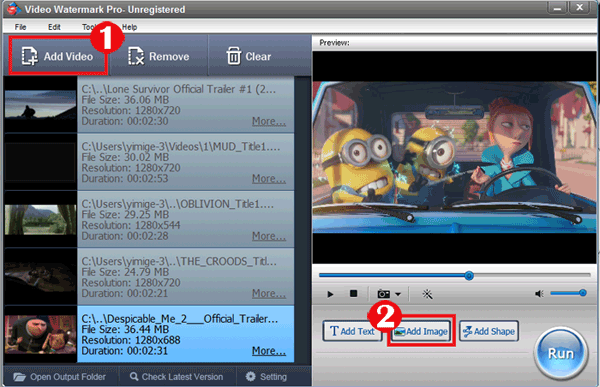Click More link for Despicable_Me_2 trailer
This screenshot has width=600, height=387.
pos(269,351)
